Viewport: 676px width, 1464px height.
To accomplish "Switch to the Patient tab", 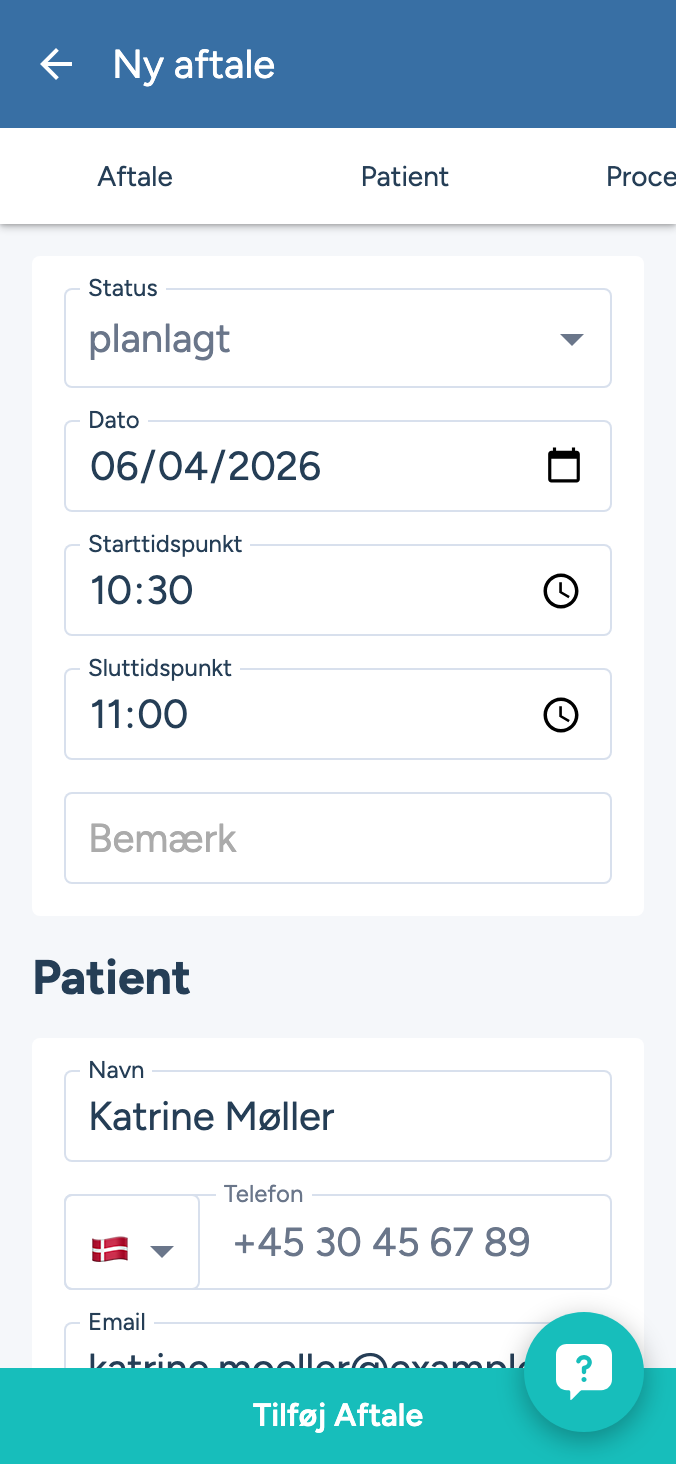I will [x=405, y=177].
